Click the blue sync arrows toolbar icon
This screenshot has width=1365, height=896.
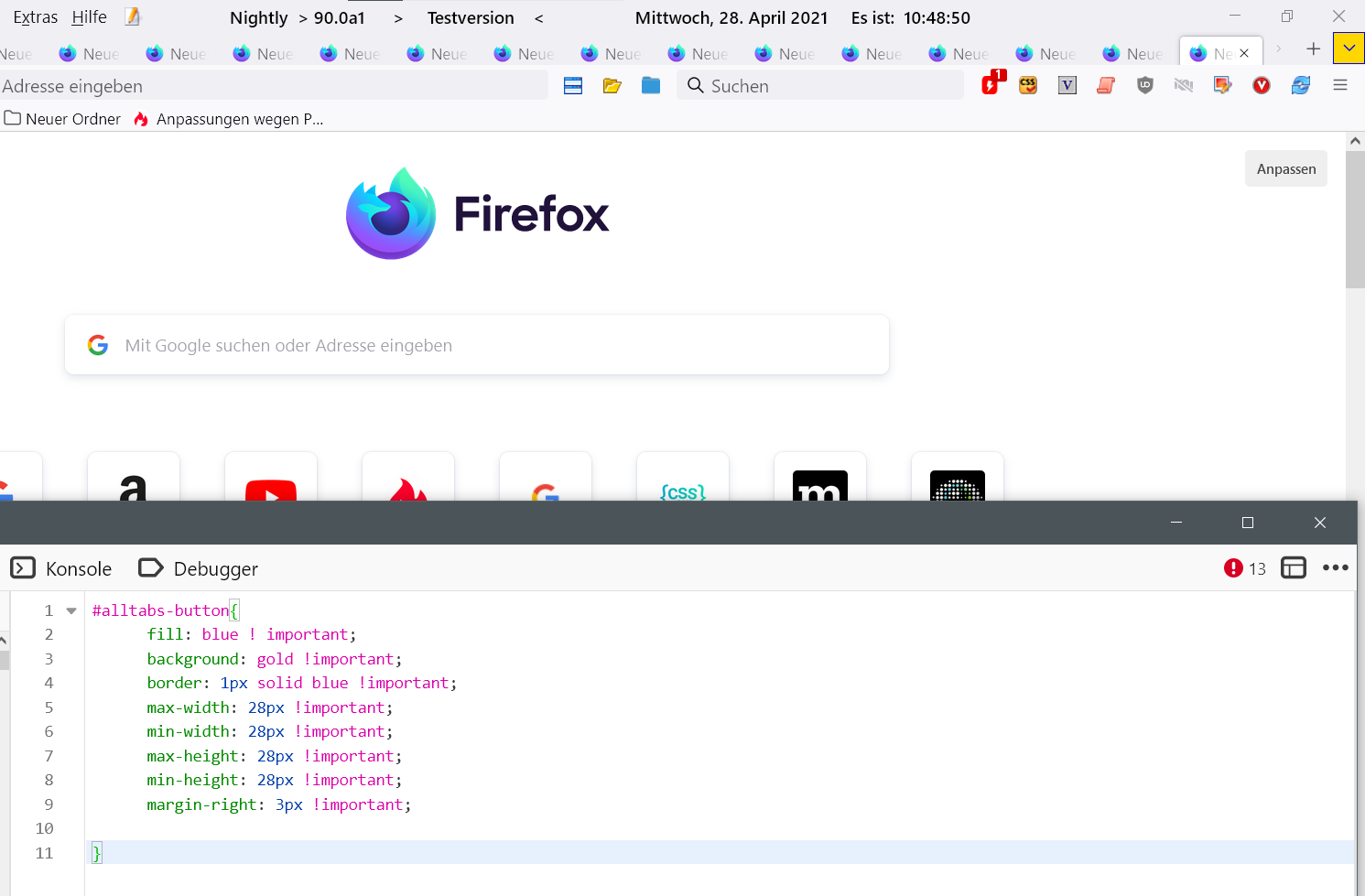(x=1300, y=85)
